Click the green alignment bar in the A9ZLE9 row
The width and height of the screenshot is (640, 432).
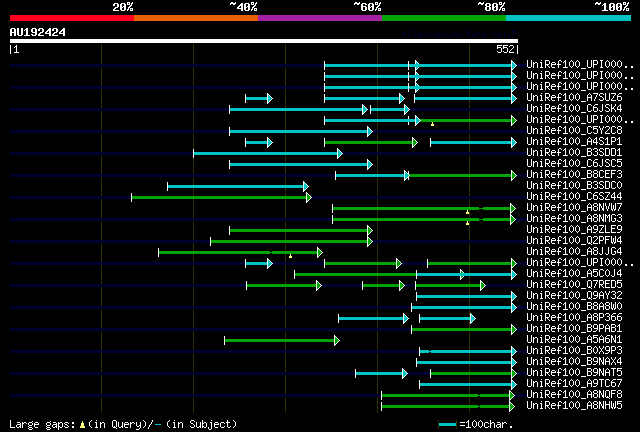[x=301, y=231]
